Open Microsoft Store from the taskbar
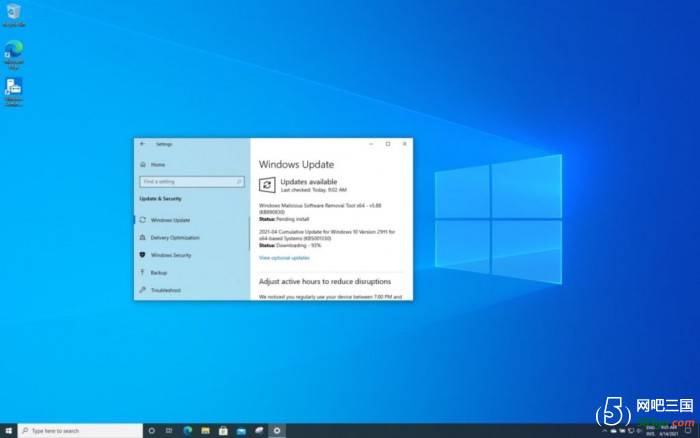700x438 pixels. click(x=223, y=430)
